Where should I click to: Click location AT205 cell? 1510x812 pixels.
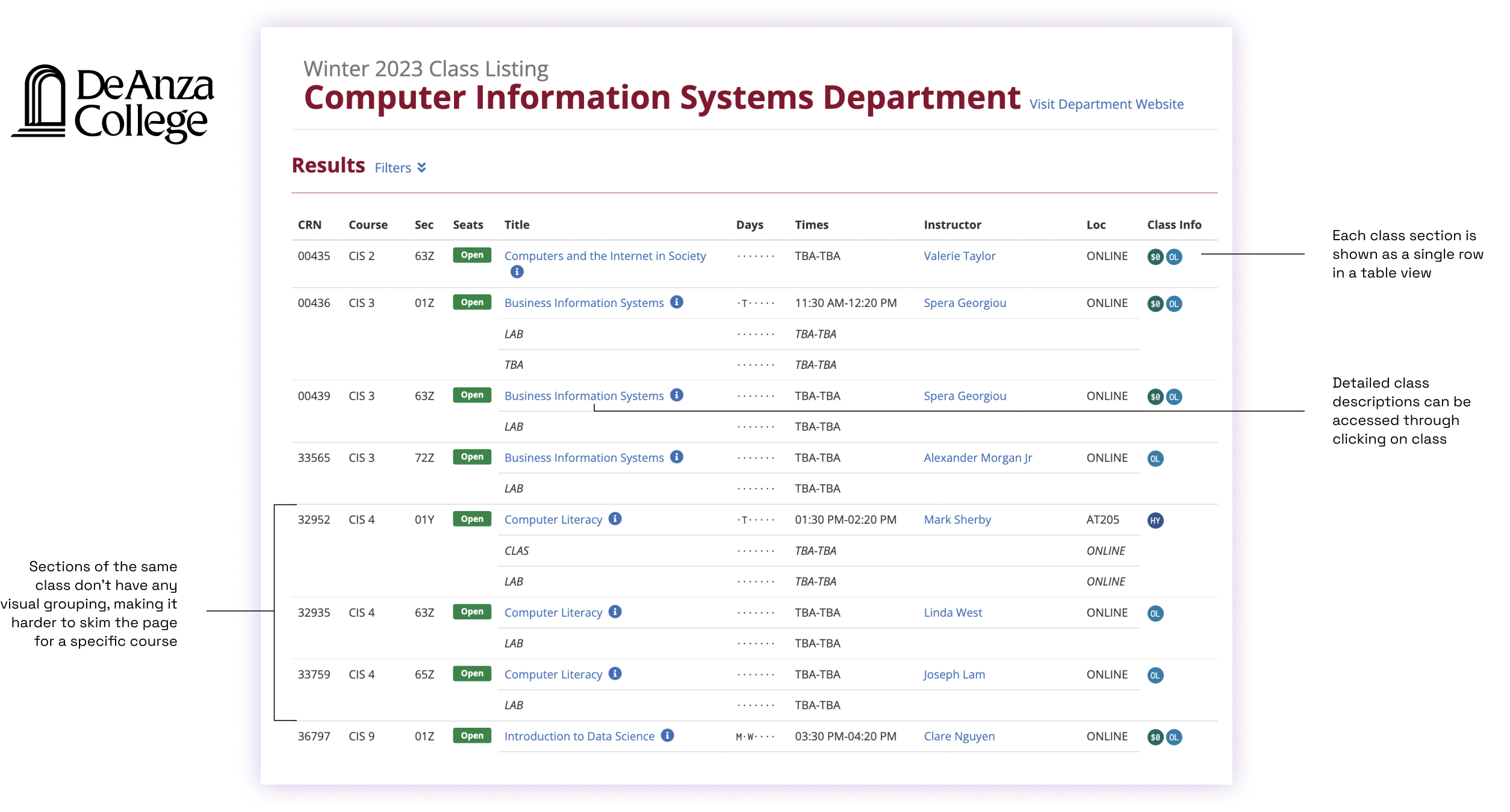tap(1102, 519)
